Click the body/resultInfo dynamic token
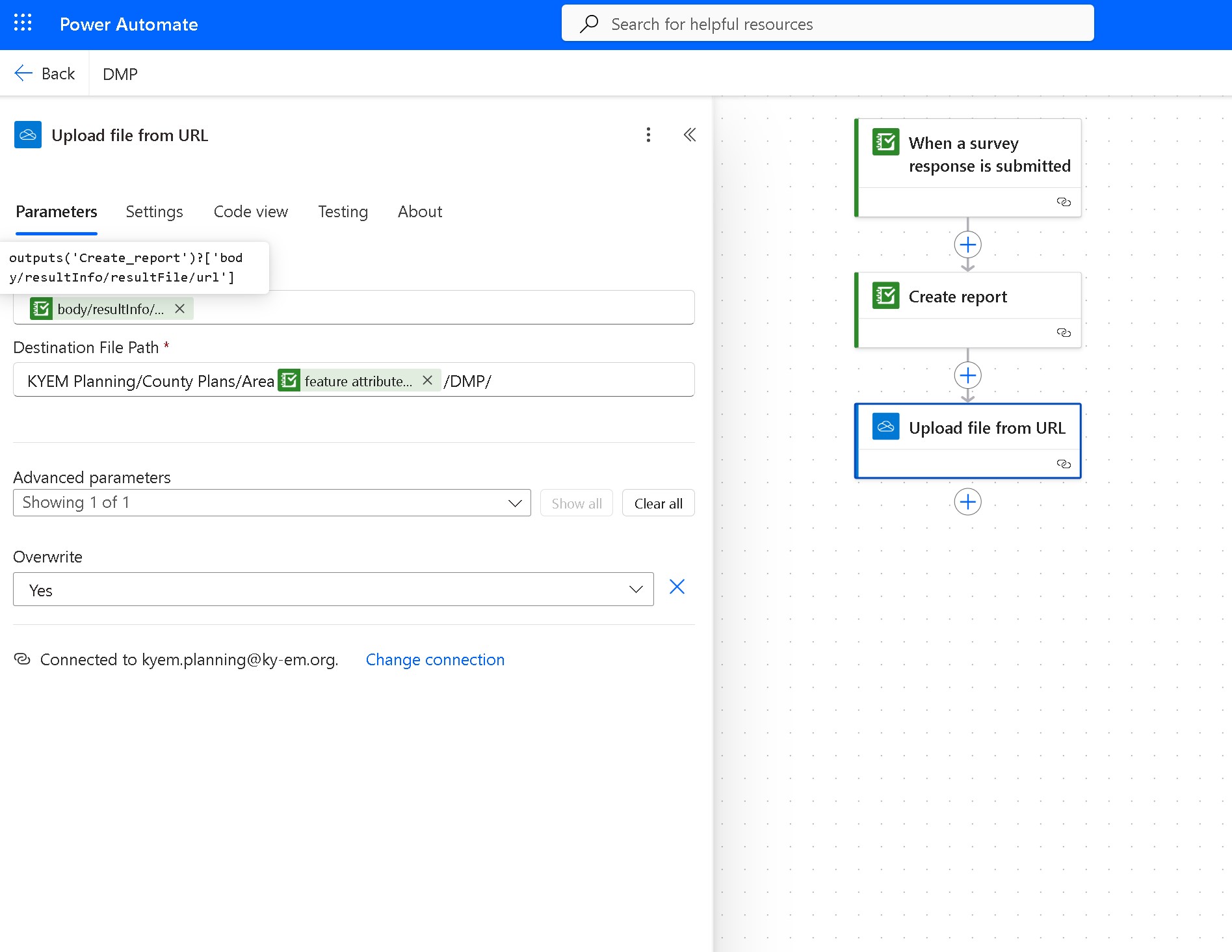1232x952 pixels. pyautogui.click(x=111, y=309)
